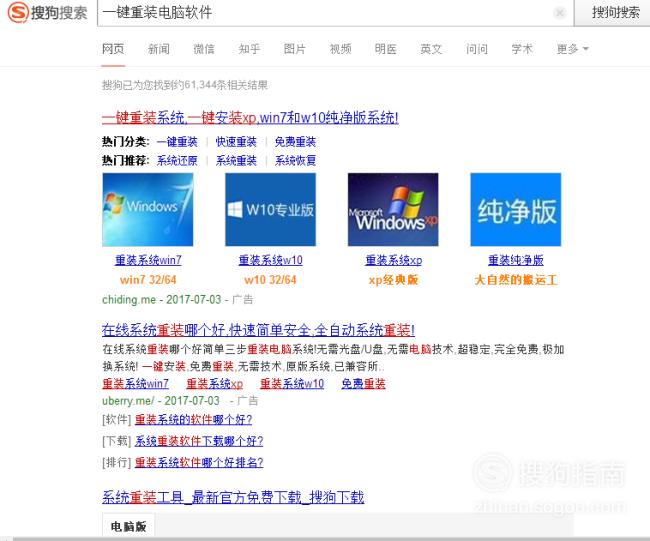Screen dimensions: 650x541
Task: Focus the search input field
Action: coord(325,13)
